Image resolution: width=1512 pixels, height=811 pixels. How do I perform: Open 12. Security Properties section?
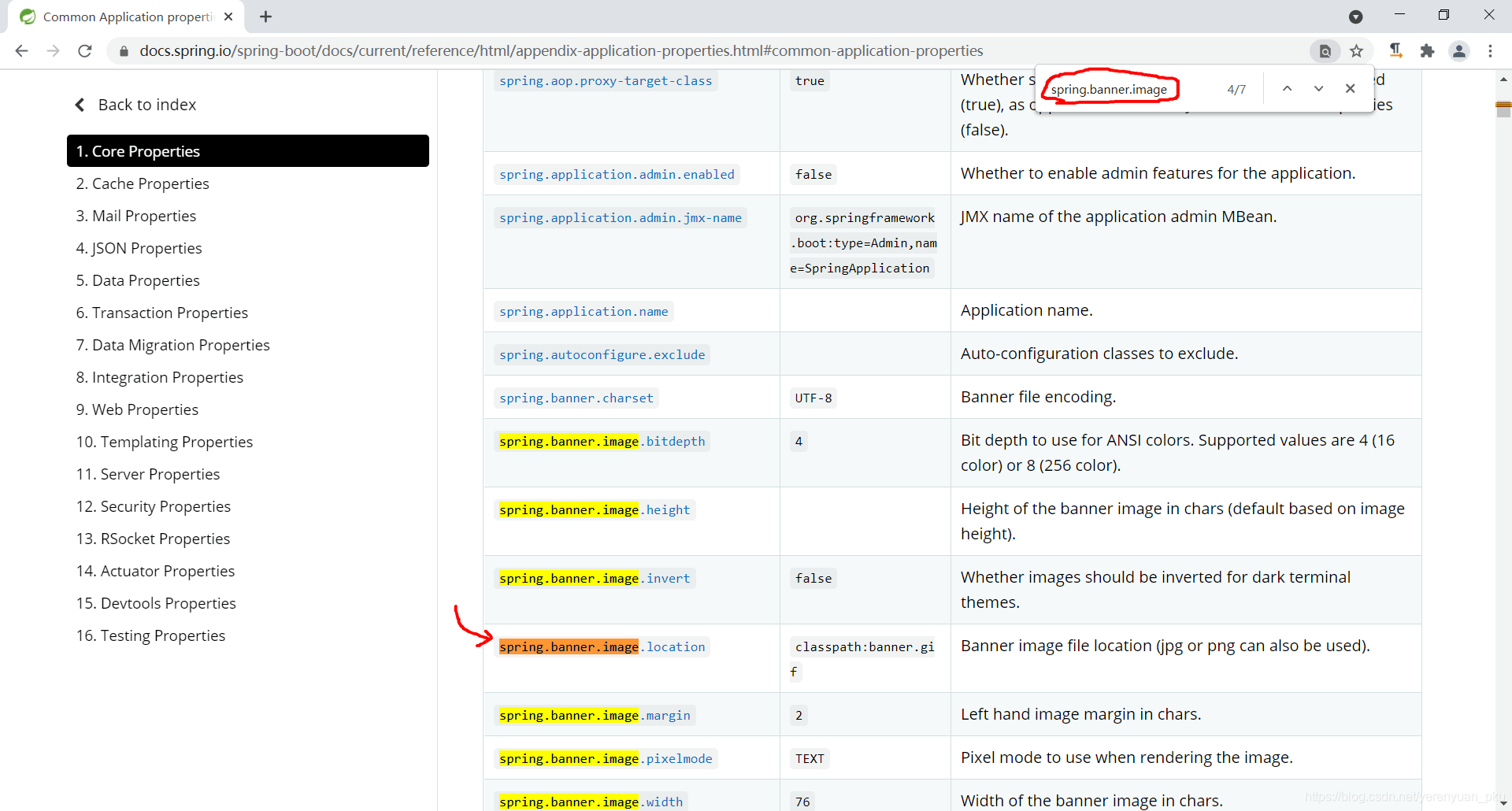pos(154,506)
